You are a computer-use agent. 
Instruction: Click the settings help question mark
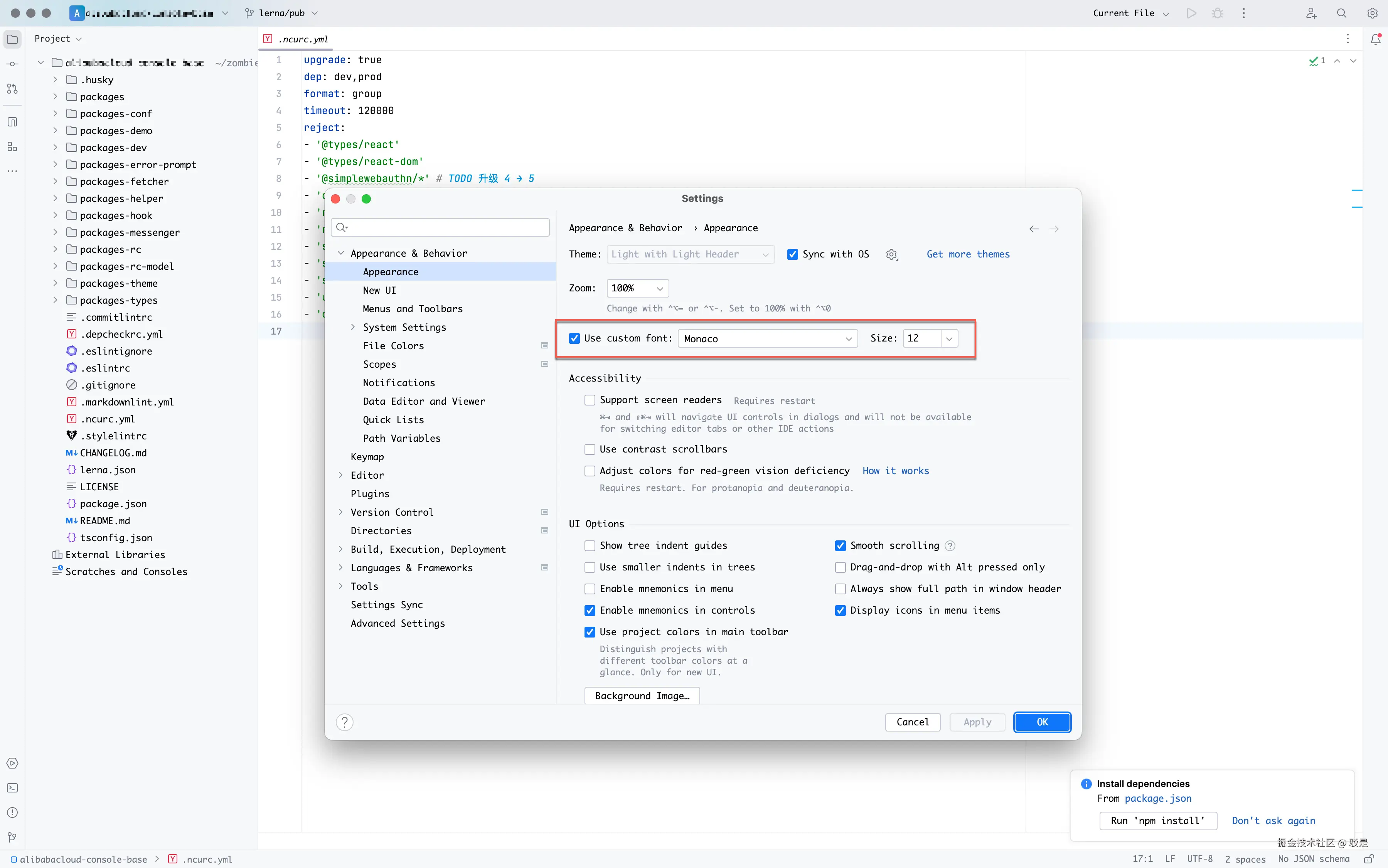pyautogui.click(x=345, y=722)
